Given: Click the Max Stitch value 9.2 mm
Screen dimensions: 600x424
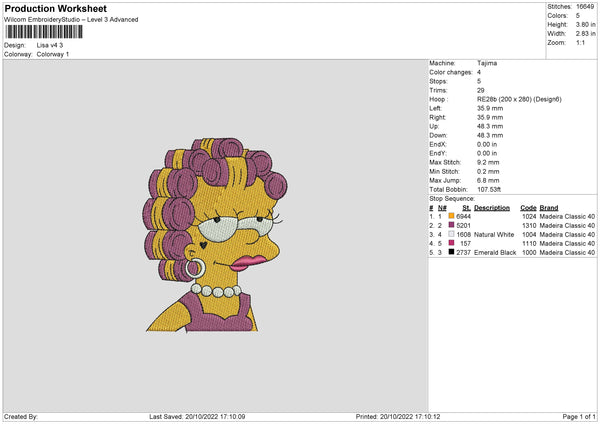Looking at the screenshot, I should click(488, 162).
